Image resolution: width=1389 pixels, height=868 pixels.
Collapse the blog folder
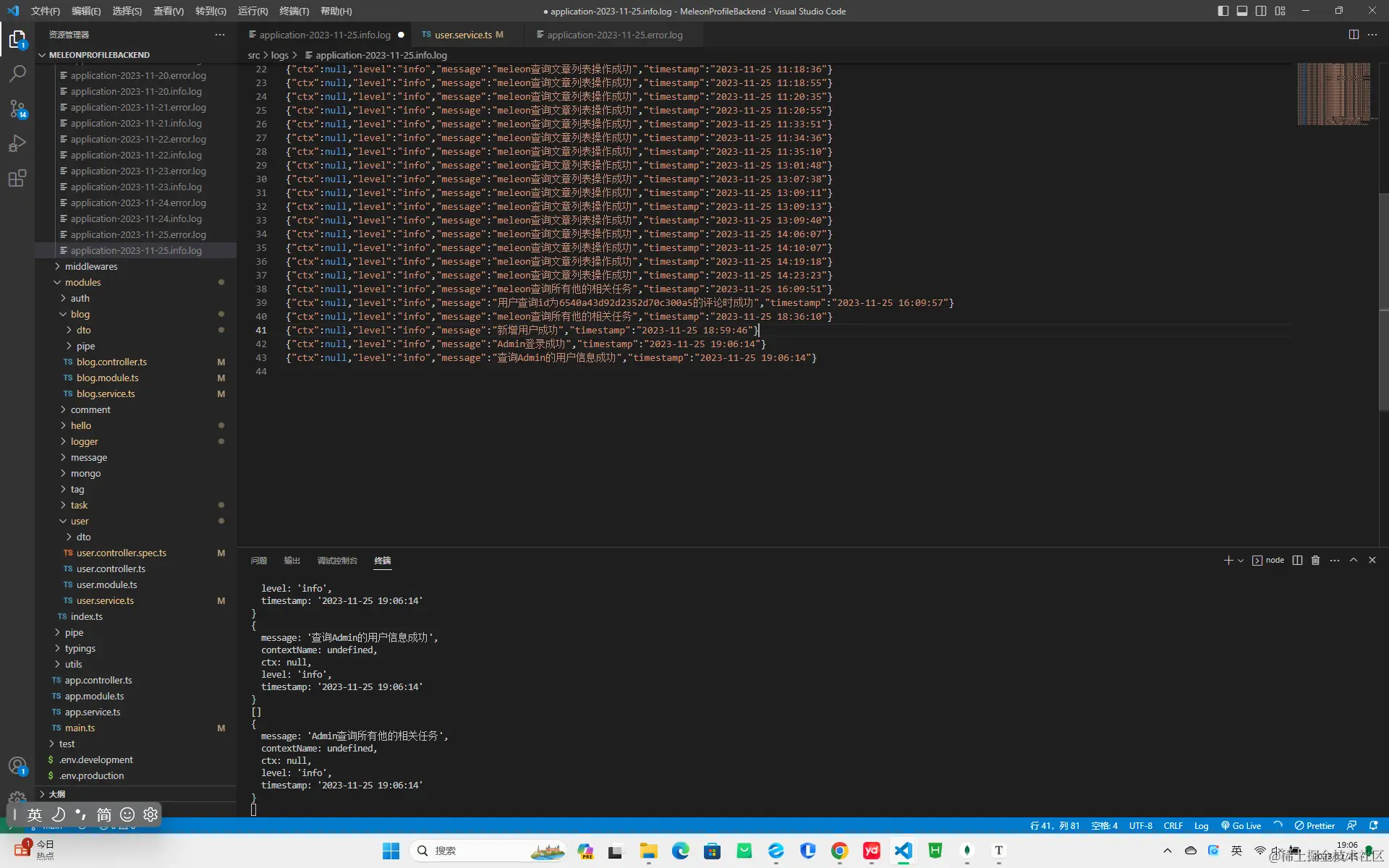pos(80,315)
